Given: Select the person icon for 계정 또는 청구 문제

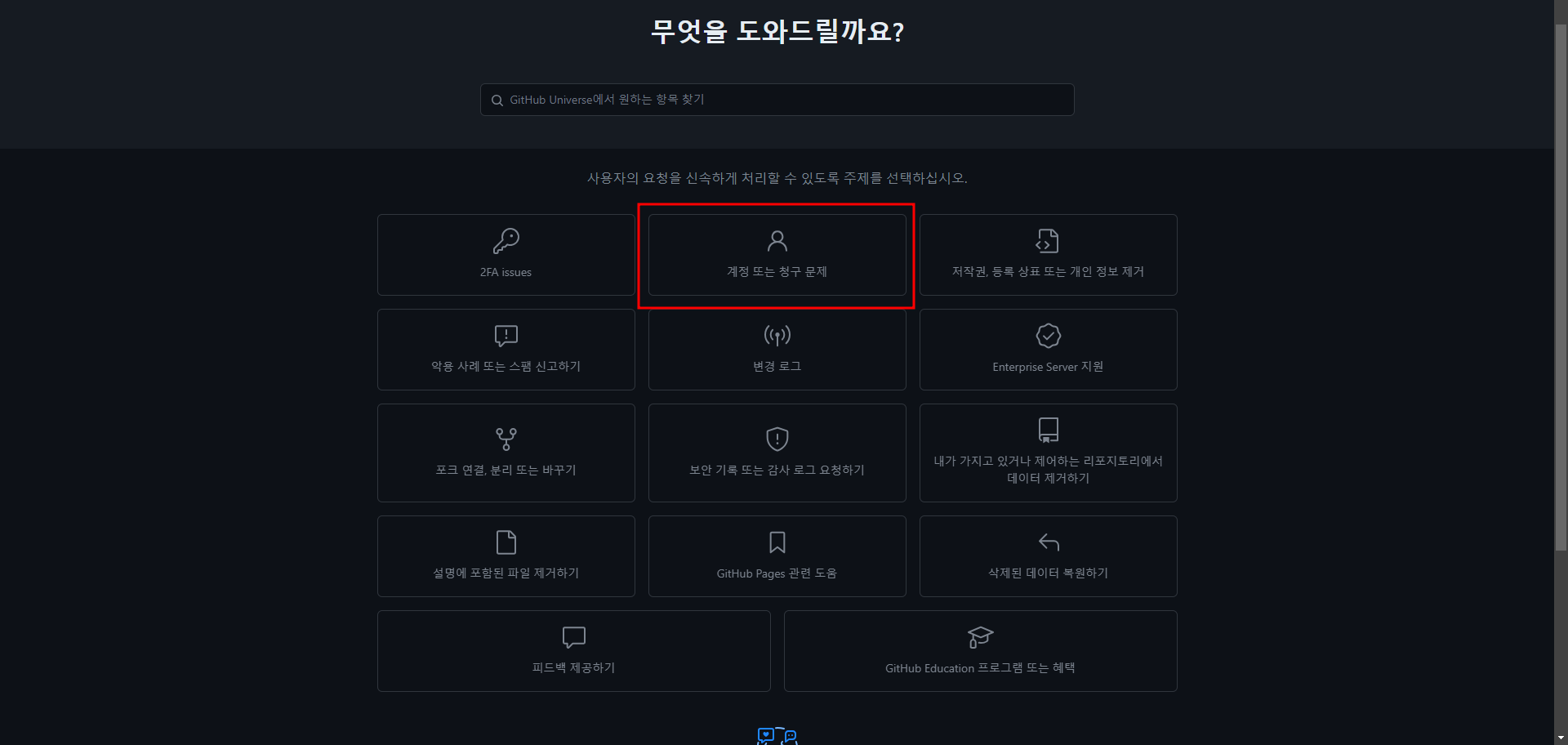Looking at the screenshot, I should [x=777, y=241].
